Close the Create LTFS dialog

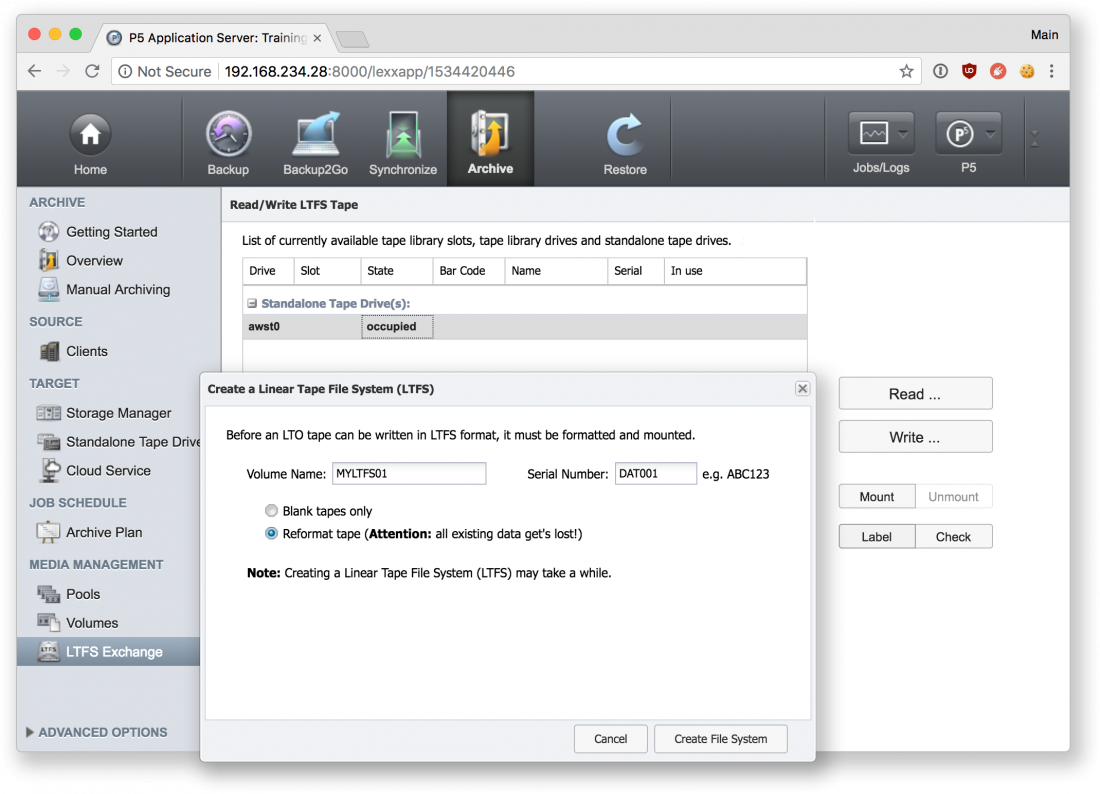(x=803, y=389)
